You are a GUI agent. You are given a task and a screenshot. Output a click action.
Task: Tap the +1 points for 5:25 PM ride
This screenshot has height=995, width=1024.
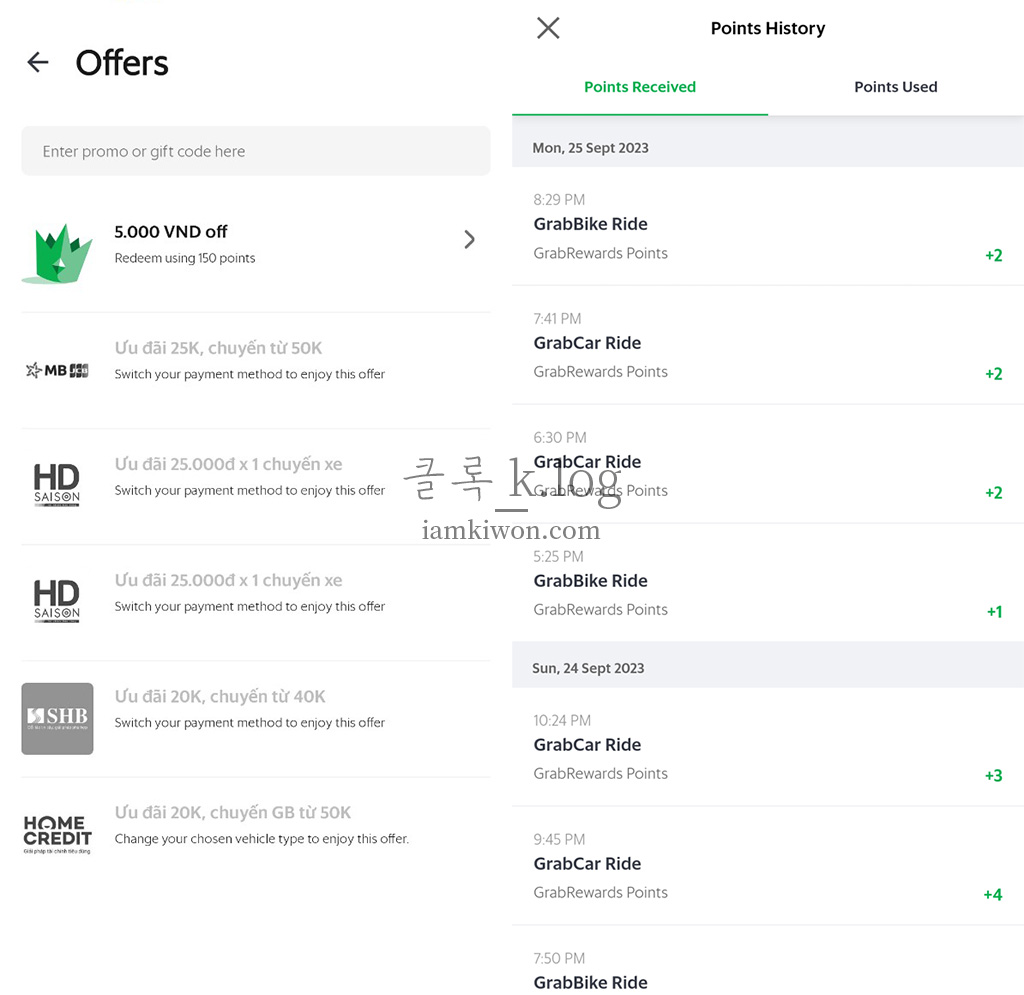[x=994, y=612]
